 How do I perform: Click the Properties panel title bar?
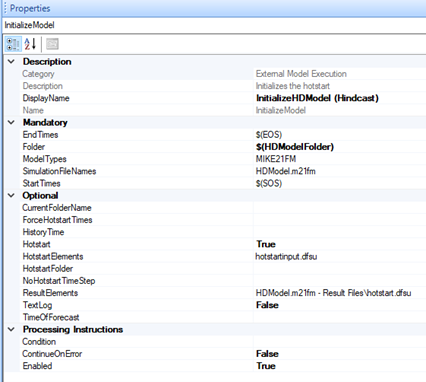pyautogui.click(x=214, y=8)
